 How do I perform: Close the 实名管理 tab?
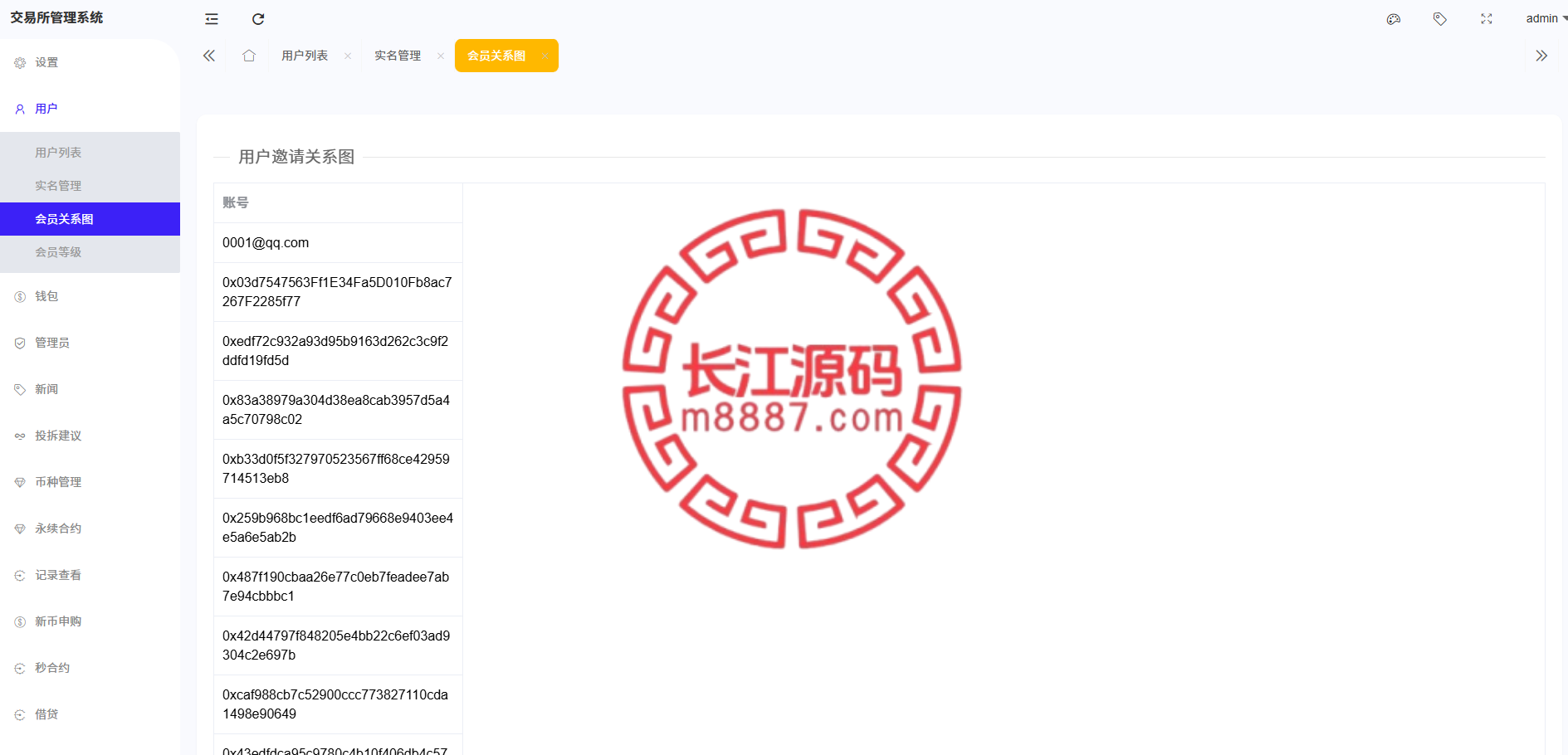[441, 56]
